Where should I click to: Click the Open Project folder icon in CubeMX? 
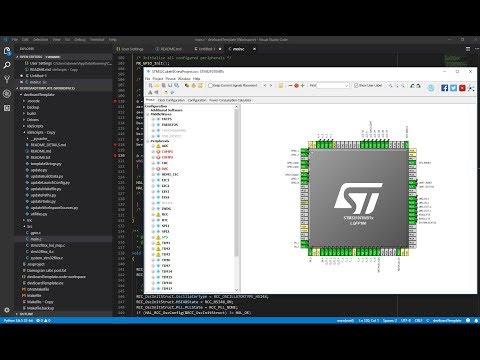click(157, 86)
